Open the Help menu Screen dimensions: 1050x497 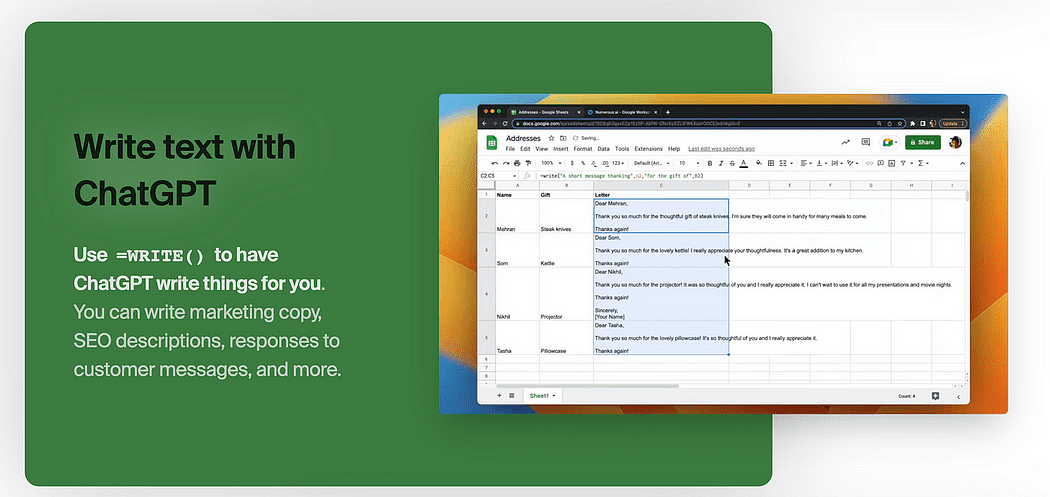[x=674, y=149]
